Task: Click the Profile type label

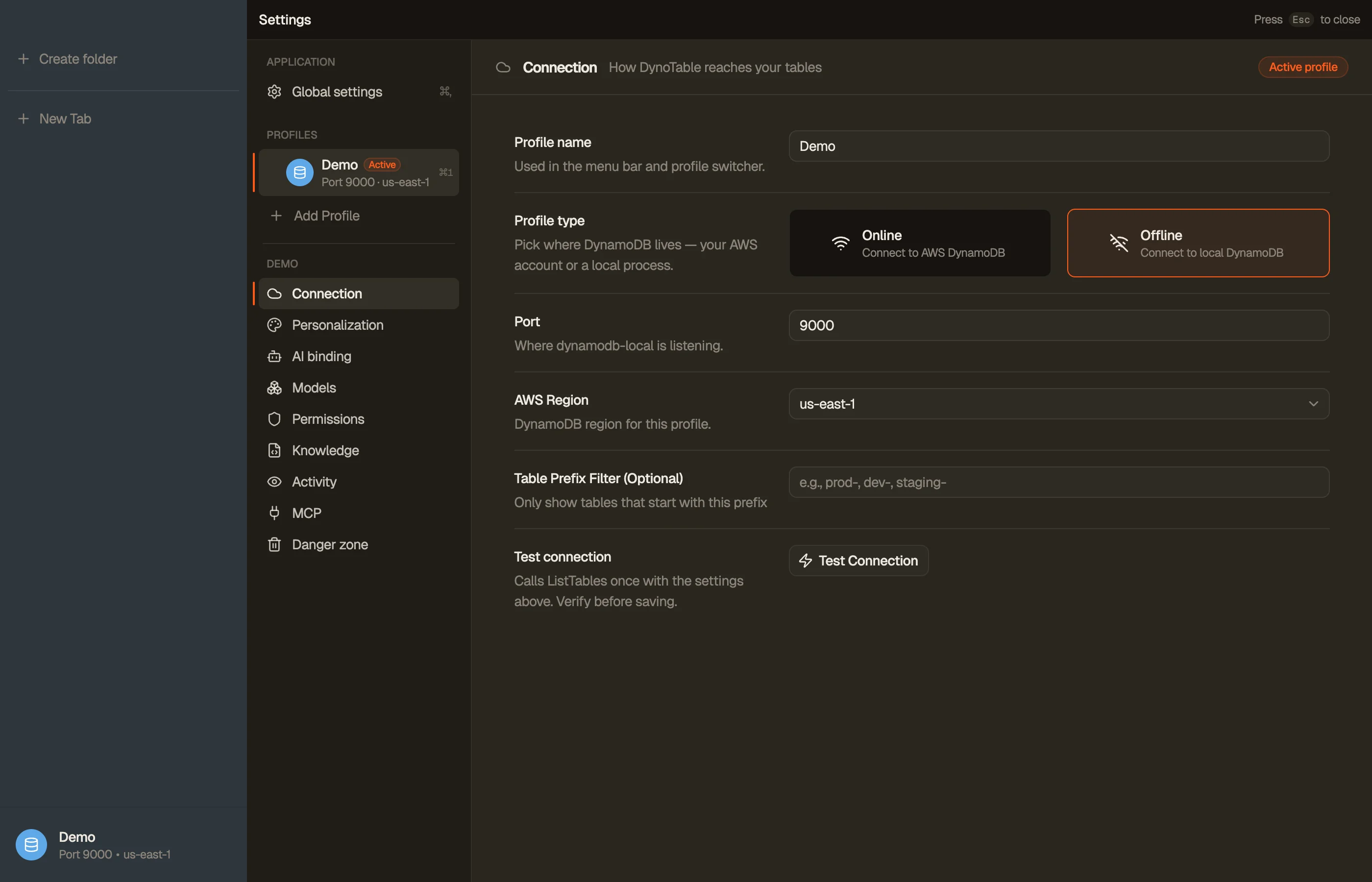Action: (549, 220)
